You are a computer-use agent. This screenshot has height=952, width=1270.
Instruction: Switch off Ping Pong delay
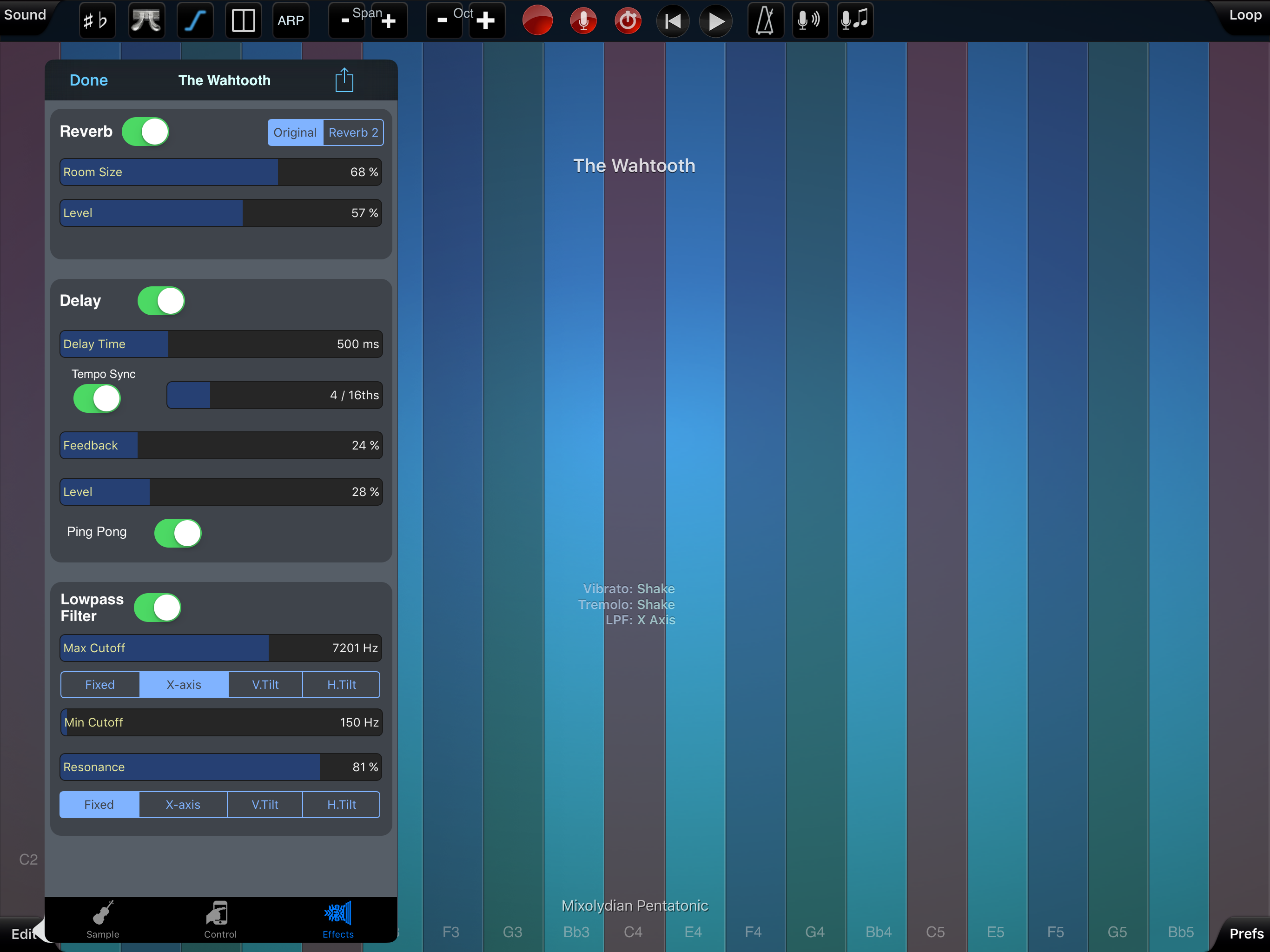pyautogui.click(x=178, y=533)
